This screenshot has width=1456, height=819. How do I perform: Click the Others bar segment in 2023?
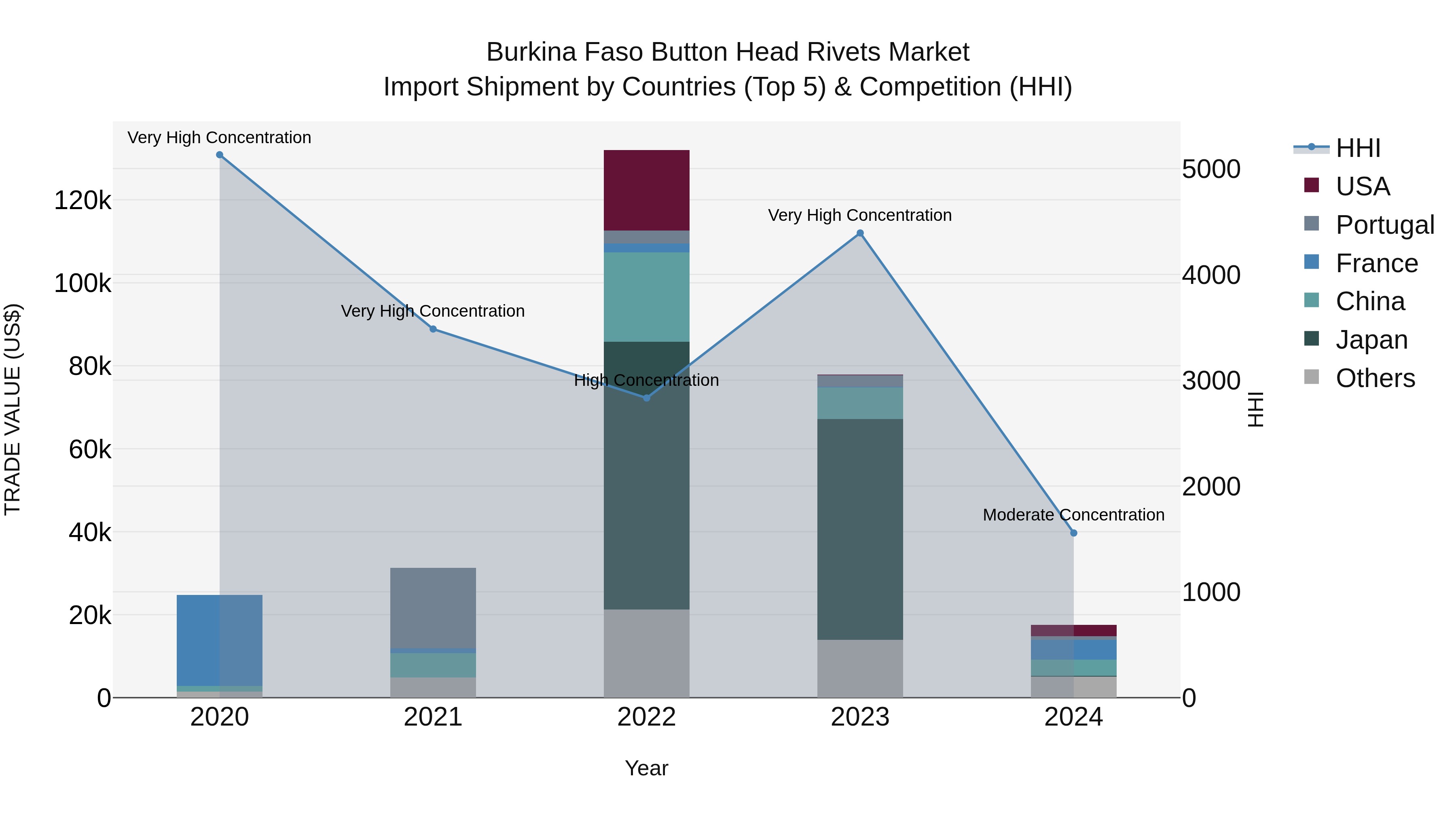[x=860, y=669]
